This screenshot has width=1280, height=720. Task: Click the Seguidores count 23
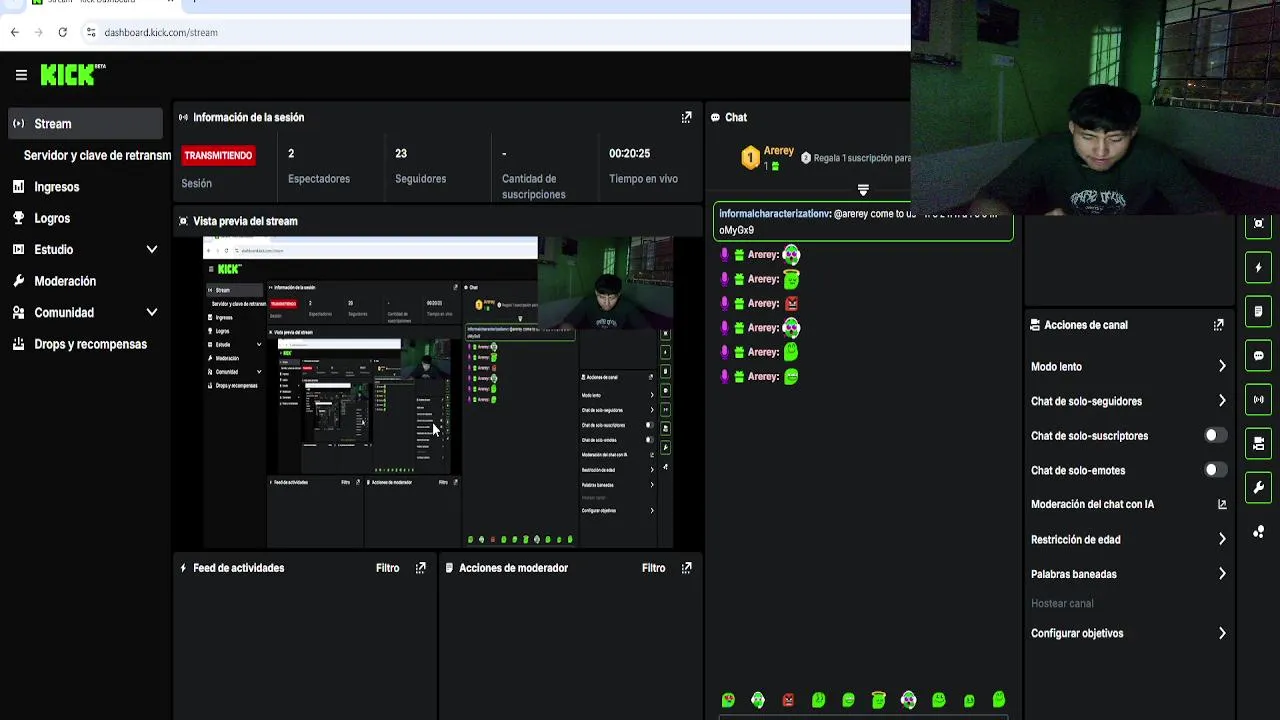(401, 153)
